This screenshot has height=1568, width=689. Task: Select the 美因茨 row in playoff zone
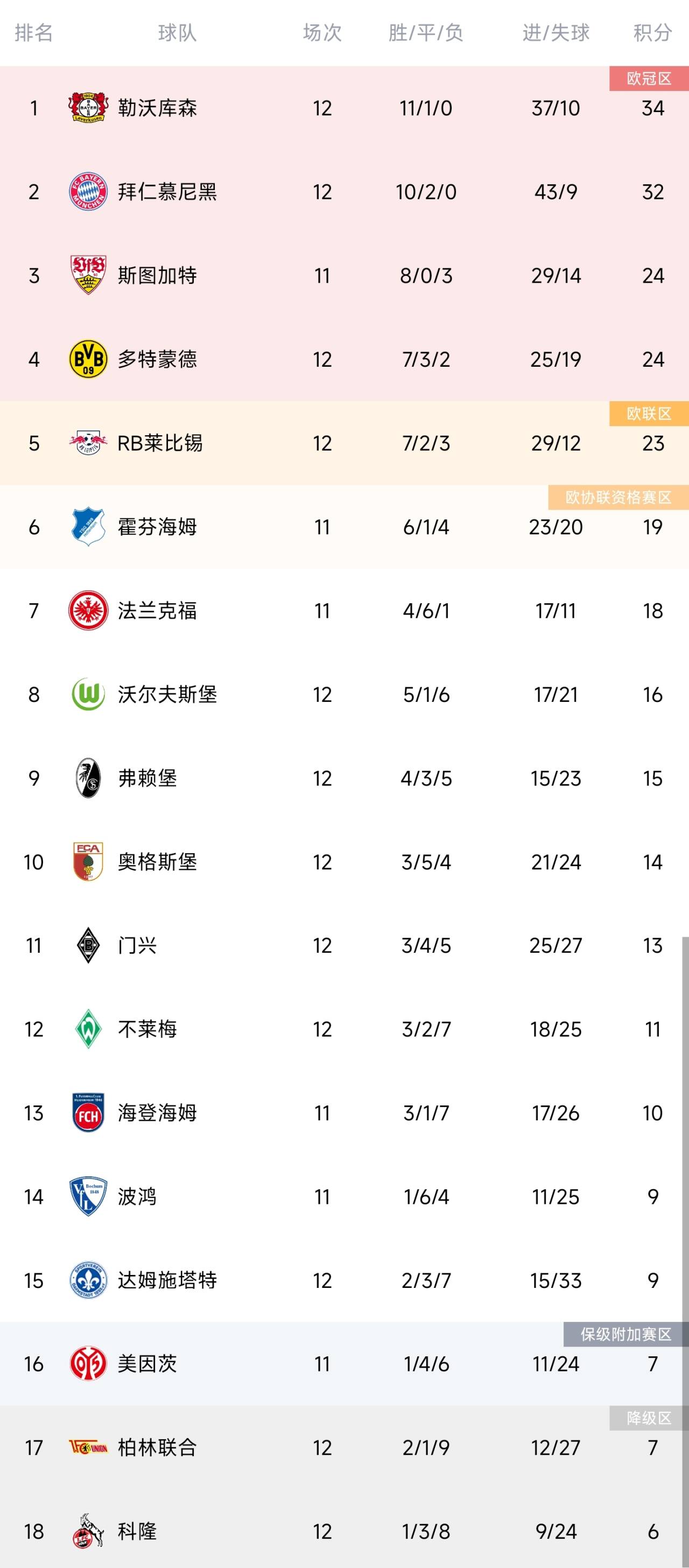point(344,1363)
